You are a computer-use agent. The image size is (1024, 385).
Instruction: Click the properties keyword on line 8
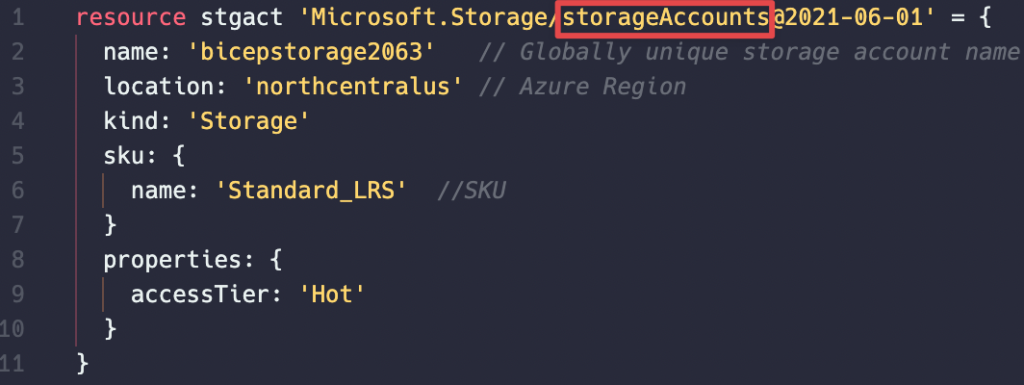point(173,260)
